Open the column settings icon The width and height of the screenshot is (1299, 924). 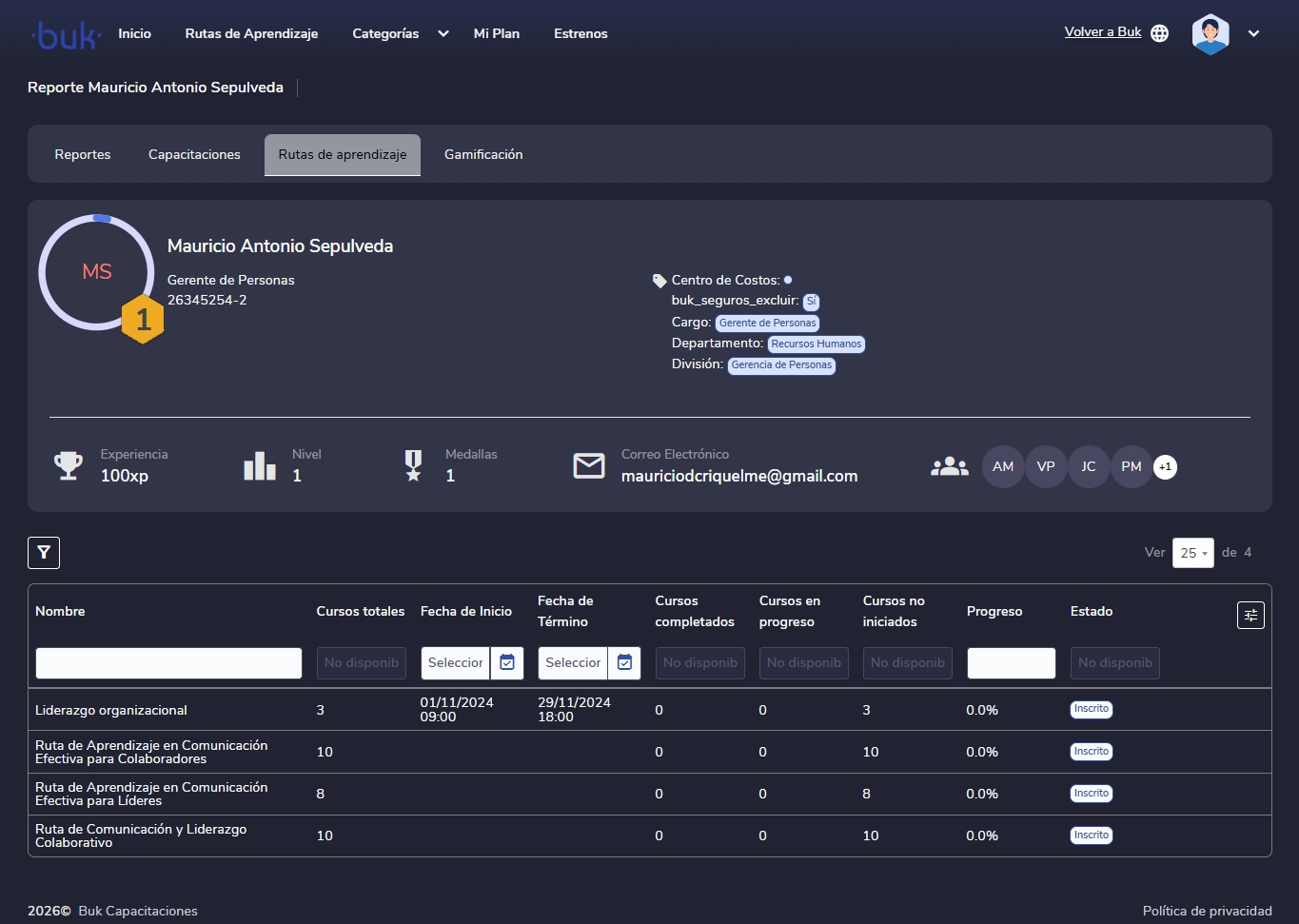point(1250,616)
